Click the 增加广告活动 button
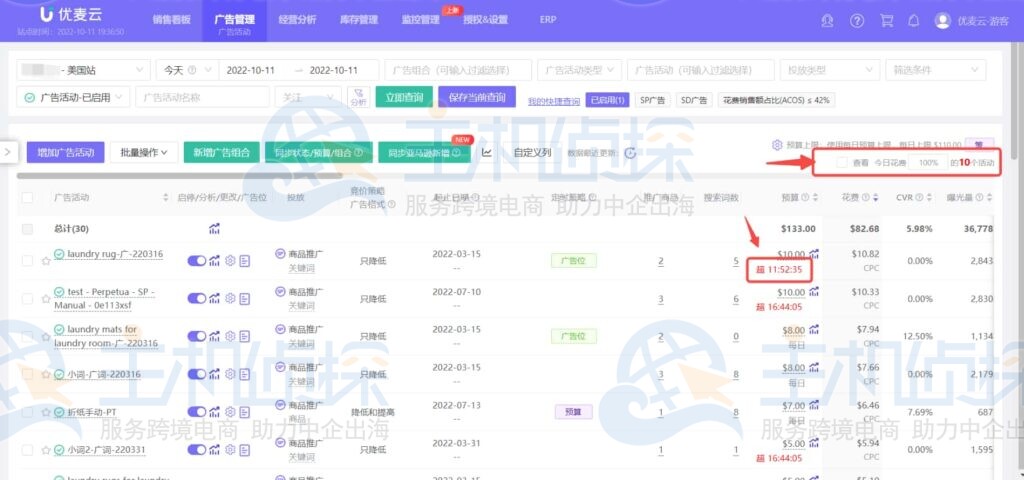This screenshot has width=1024, height=480. point(65,153)
